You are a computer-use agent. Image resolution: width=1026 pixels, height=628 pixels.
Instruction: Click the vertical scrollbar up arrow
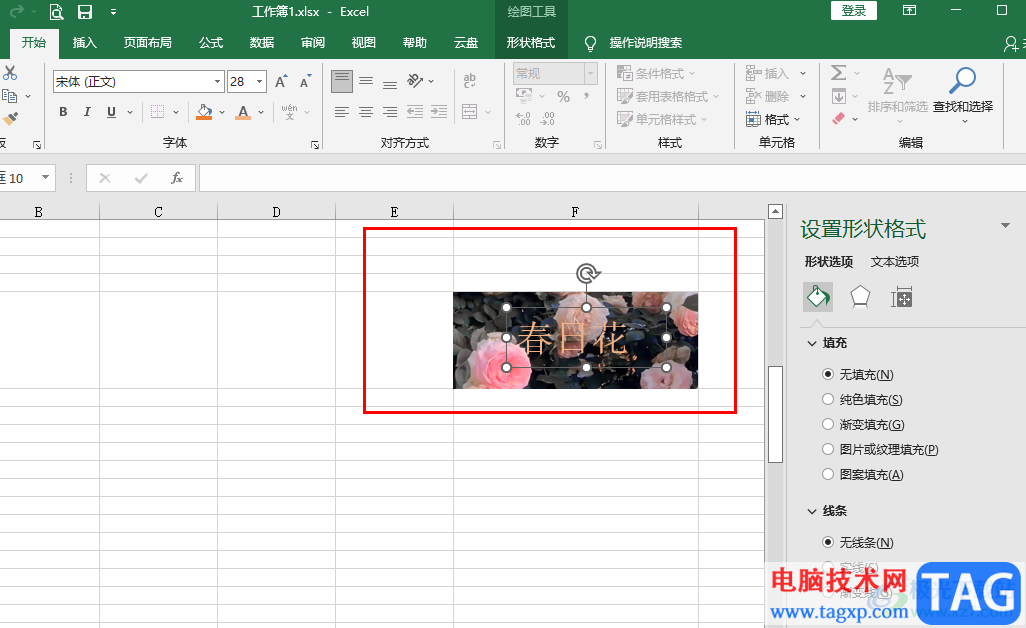click(775, 211)
